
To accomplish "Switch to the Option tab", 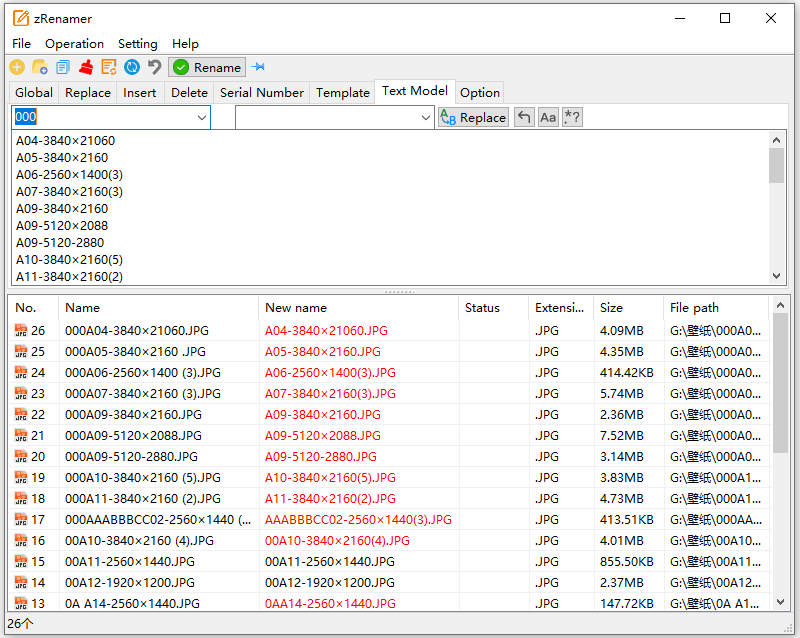I will coord(480,93).
